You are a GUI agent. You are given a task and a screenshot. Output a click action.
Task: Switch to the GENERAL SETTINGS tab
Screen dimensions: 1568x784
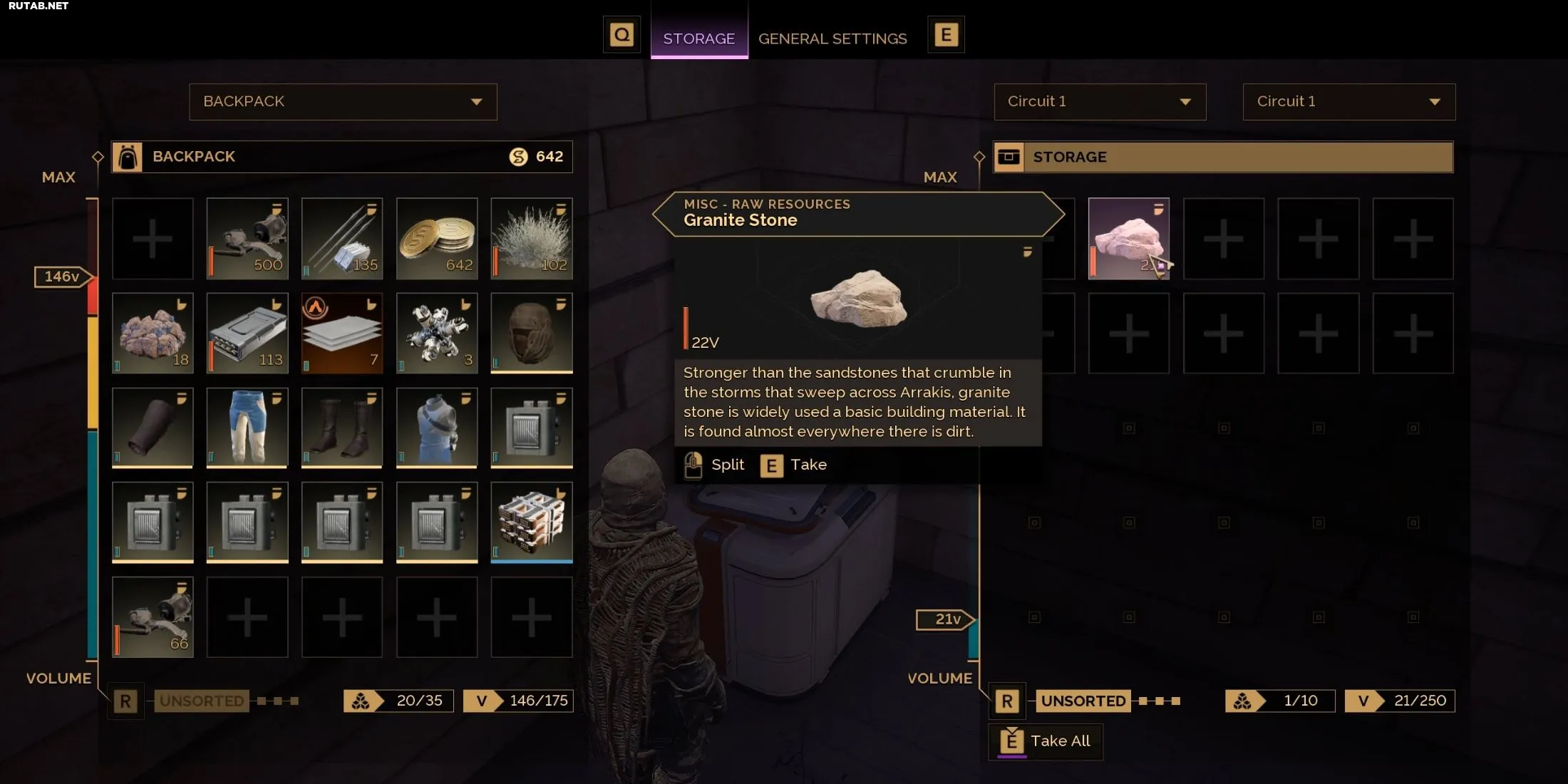(x=832, y=38)
